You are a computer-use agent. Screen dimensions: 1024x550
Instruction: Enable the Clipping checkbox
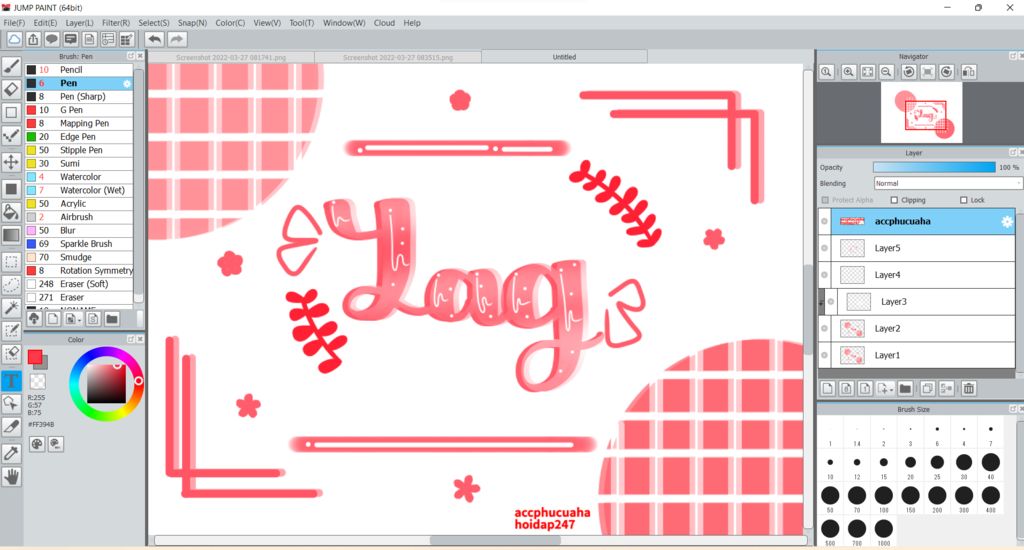point(894,200)
